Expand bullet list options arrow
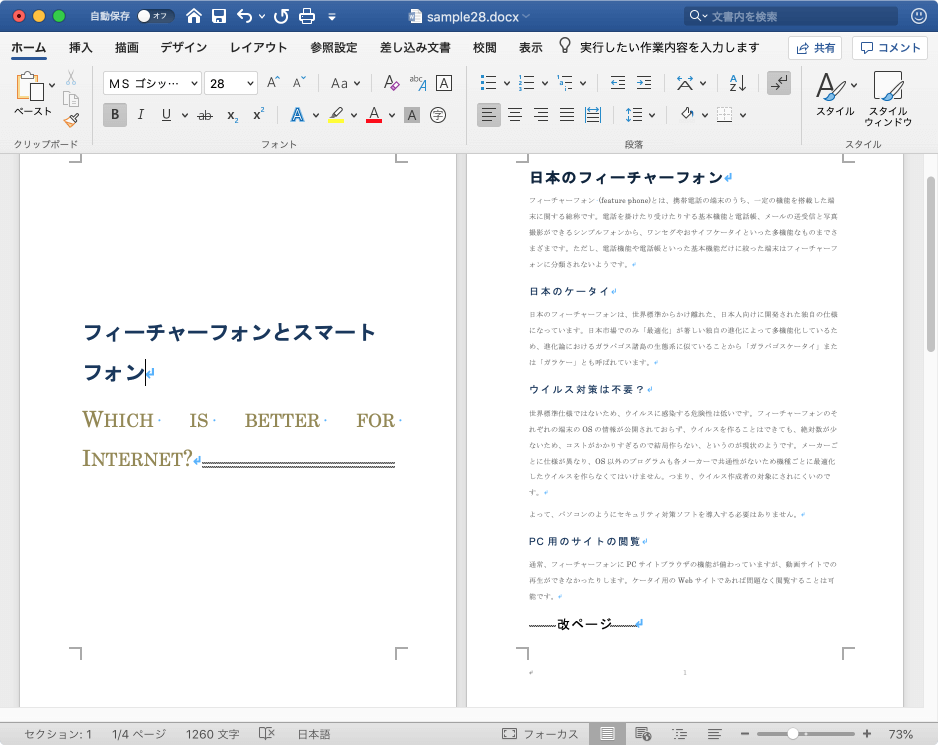The height and width of the screenshot is (745, 938). point(507,83)
